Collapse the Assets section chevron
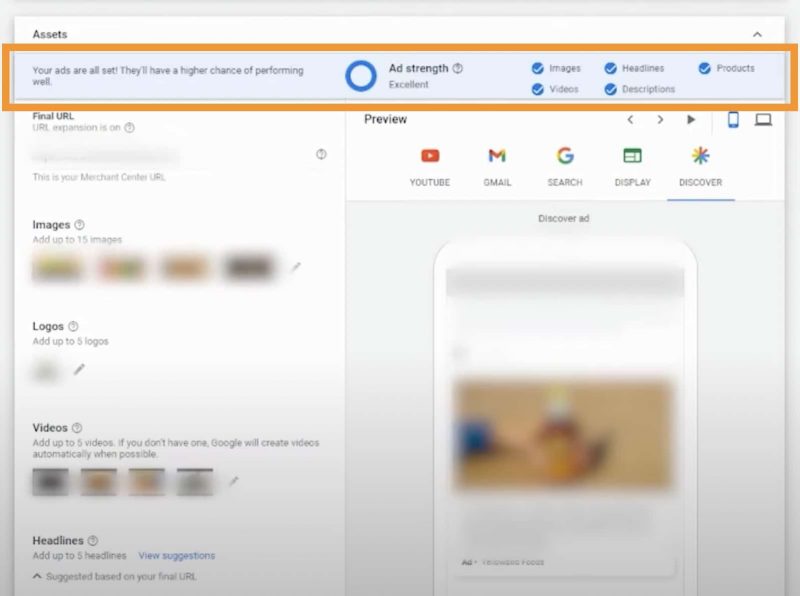 (757, 34)
